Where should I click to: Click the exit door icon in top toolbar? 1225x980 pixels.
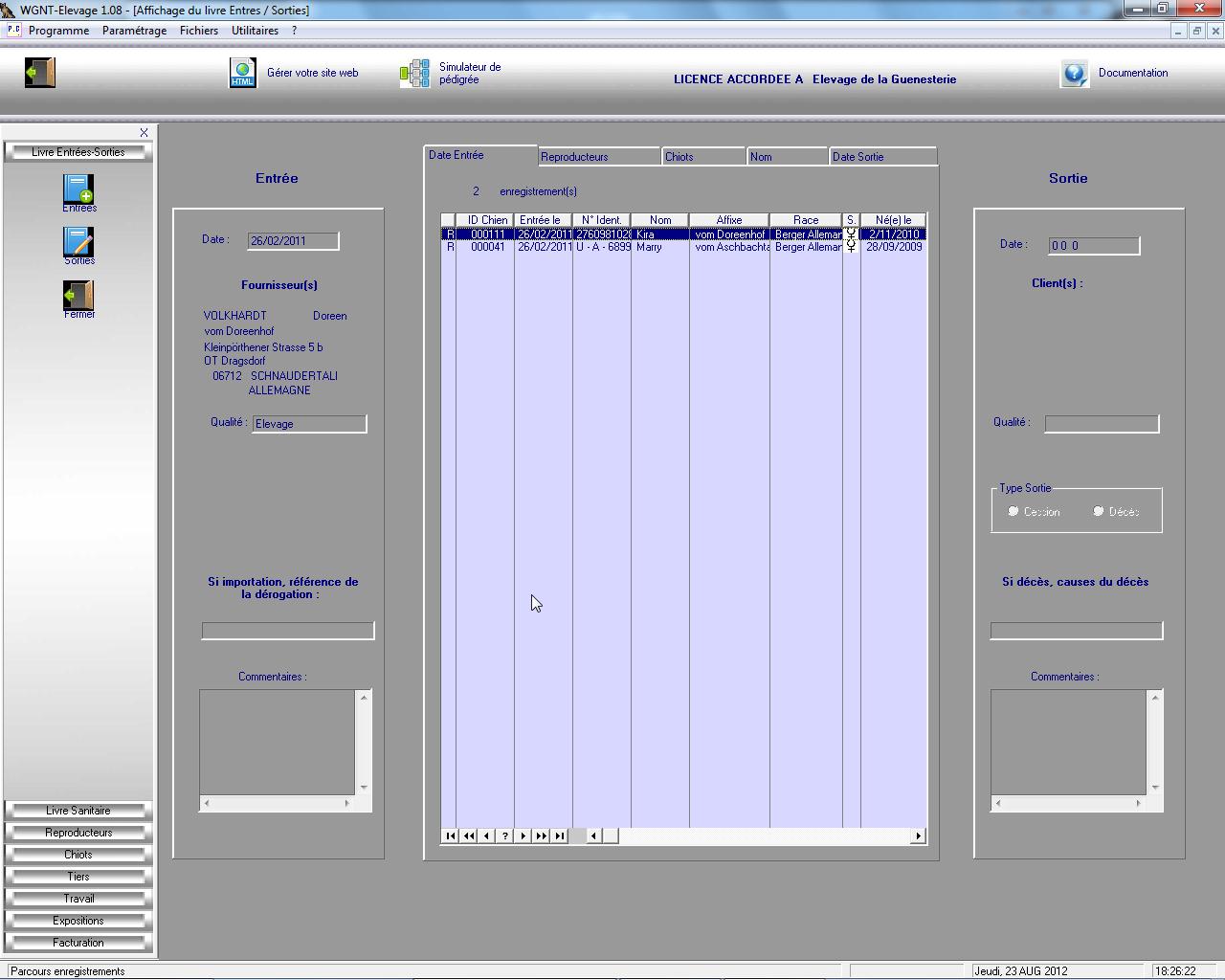(x=40, y=73)
